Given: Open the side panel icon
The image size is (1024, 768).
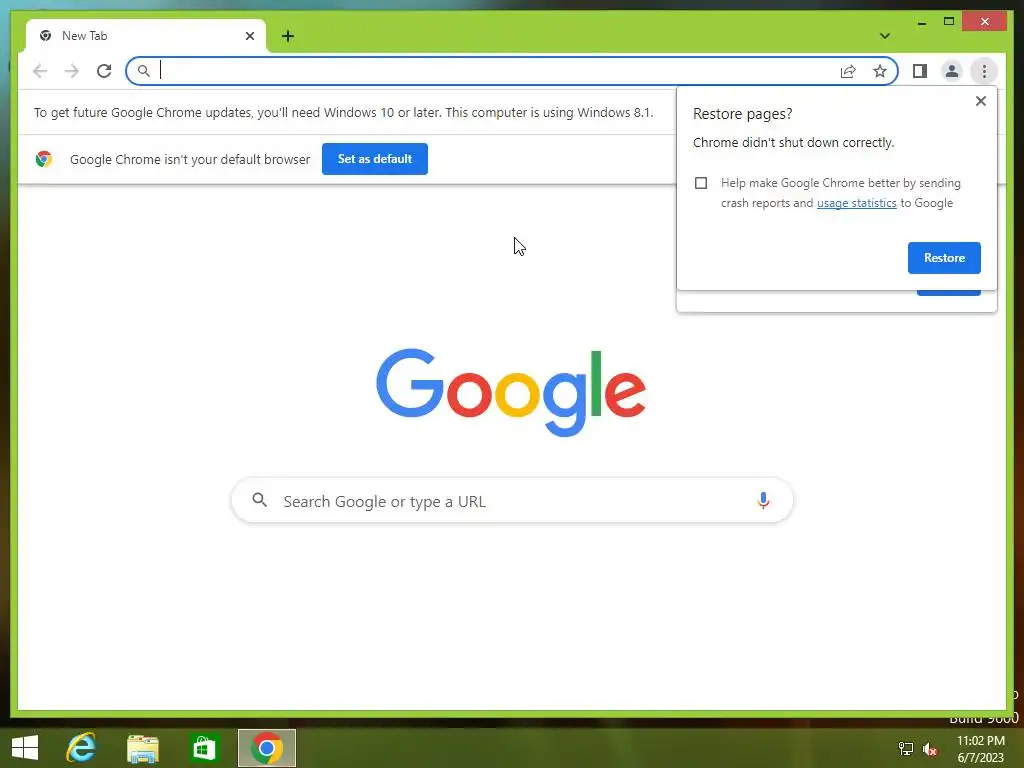Looking at the screenshot, I should coord(920,71).
